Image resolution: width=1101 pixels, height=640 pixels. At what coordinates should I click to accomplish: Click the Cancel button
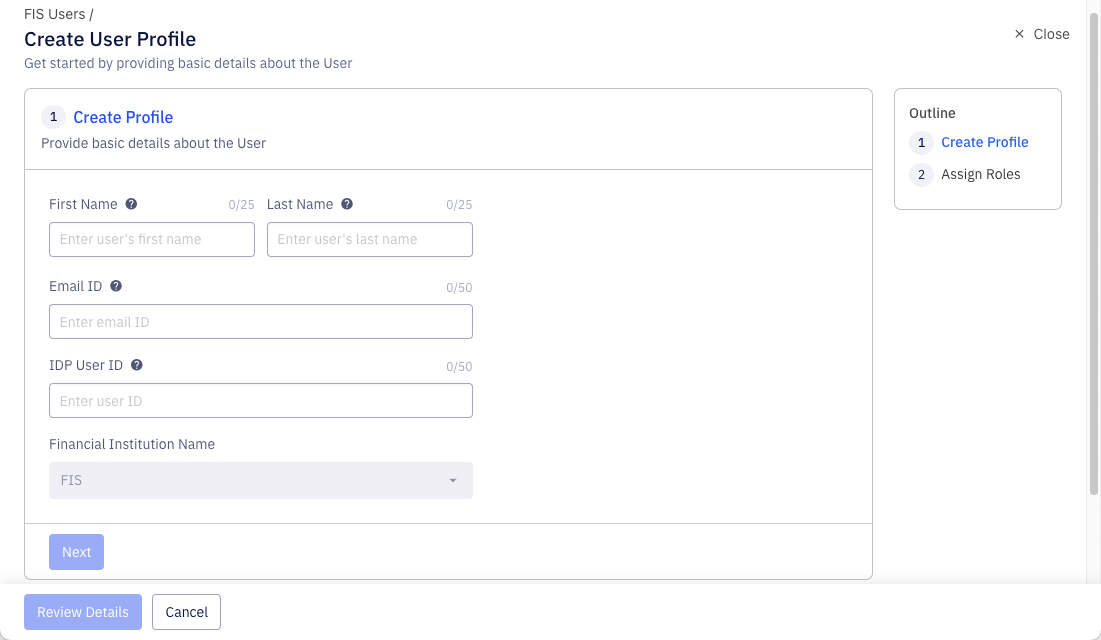point(186,611)
